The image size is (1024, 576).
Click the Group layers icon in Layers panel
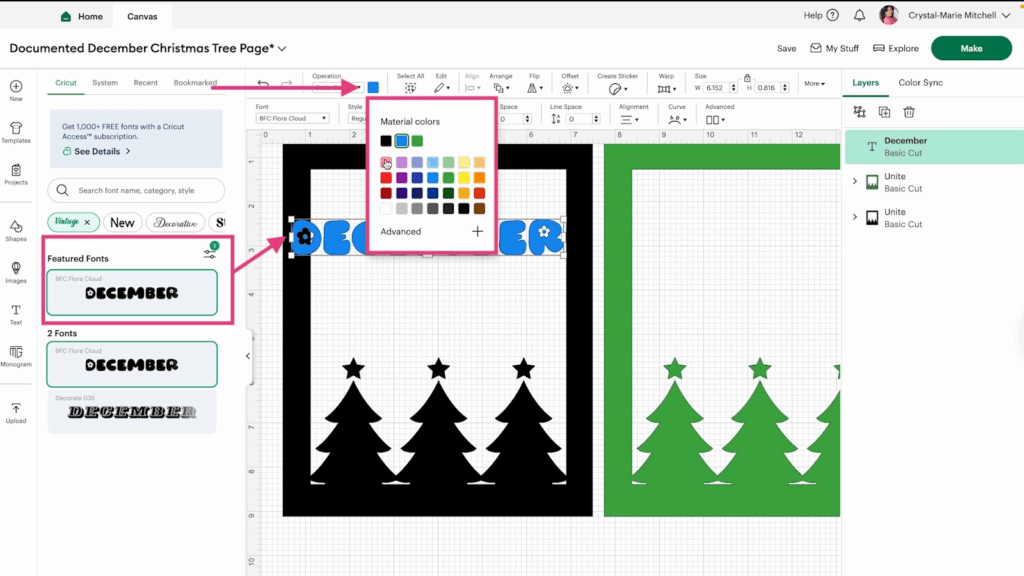pyautogui.click(x=859, y=112)
